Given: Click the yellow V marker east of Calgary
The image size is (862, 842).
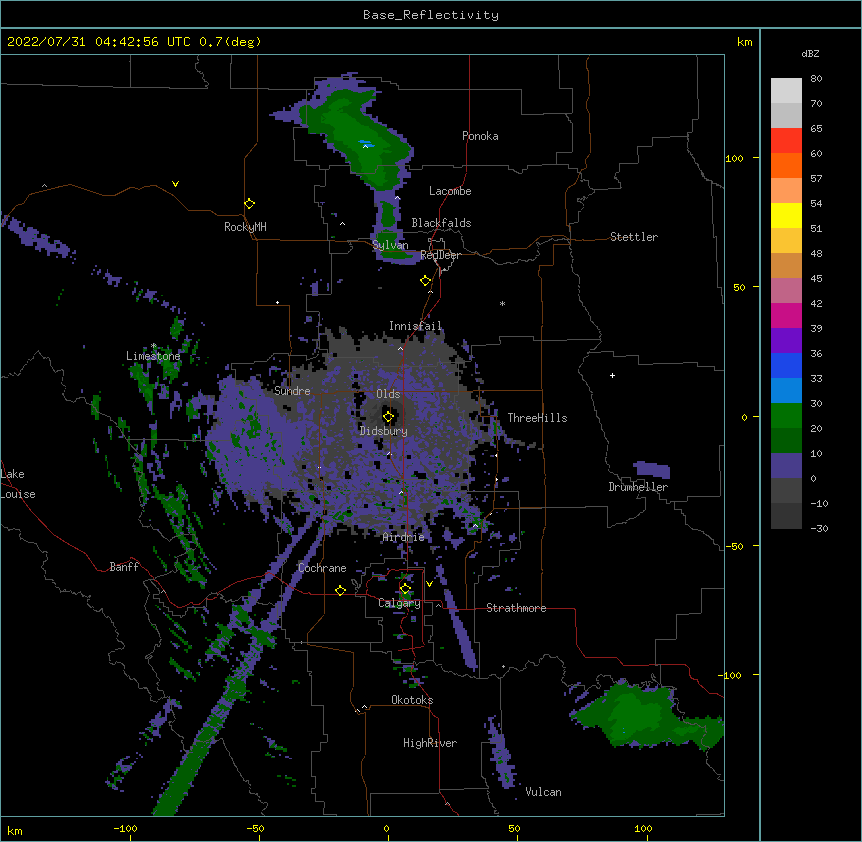Looking at the screenshot, I should [x=429, y=584].
